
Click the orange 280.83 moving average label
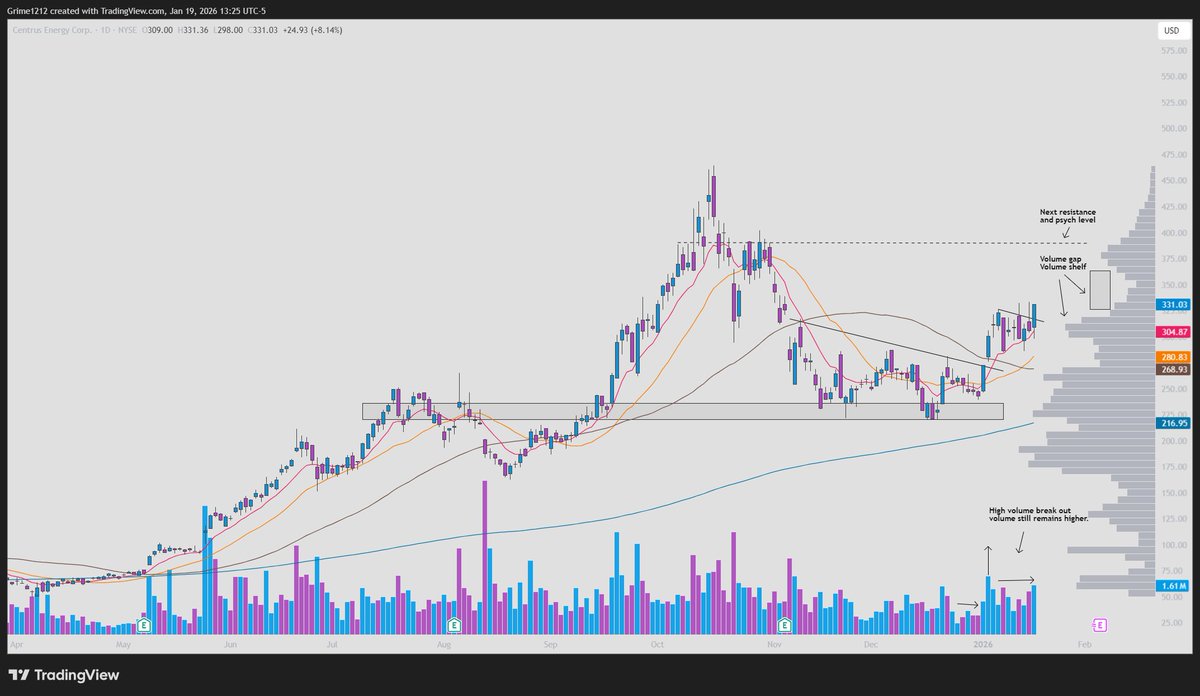coord(1172,357)
